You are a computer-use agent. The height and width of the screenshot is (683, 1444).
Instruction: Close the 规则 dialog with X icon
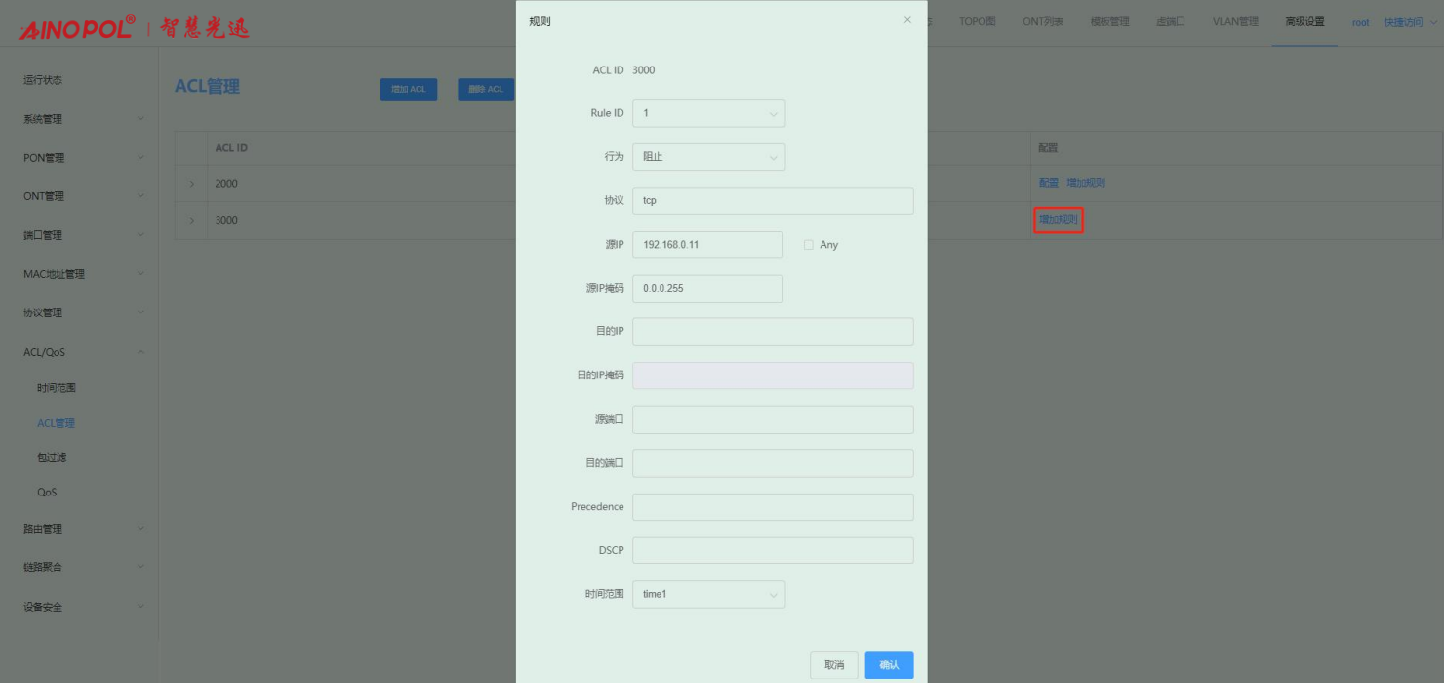click(907, 20)
